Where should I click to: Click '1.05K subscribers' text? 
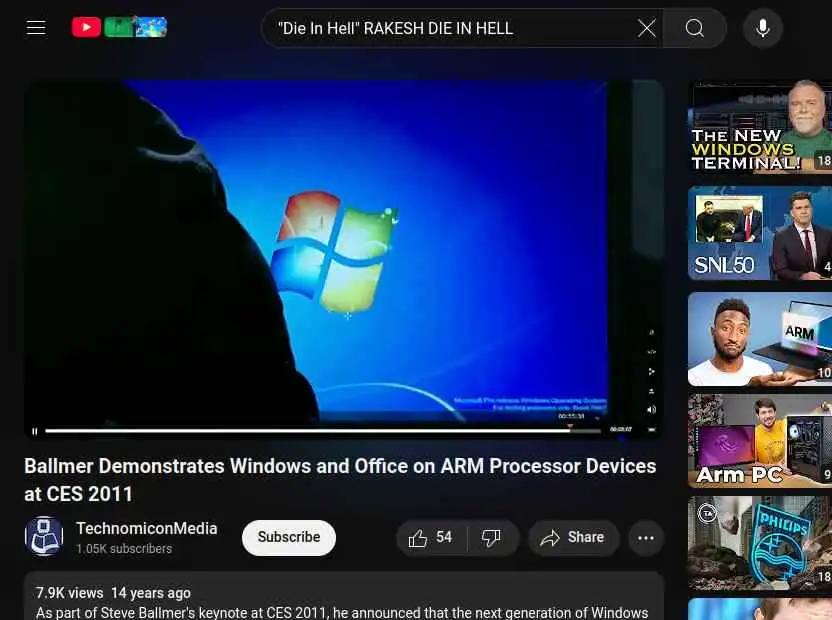(124, 549)
